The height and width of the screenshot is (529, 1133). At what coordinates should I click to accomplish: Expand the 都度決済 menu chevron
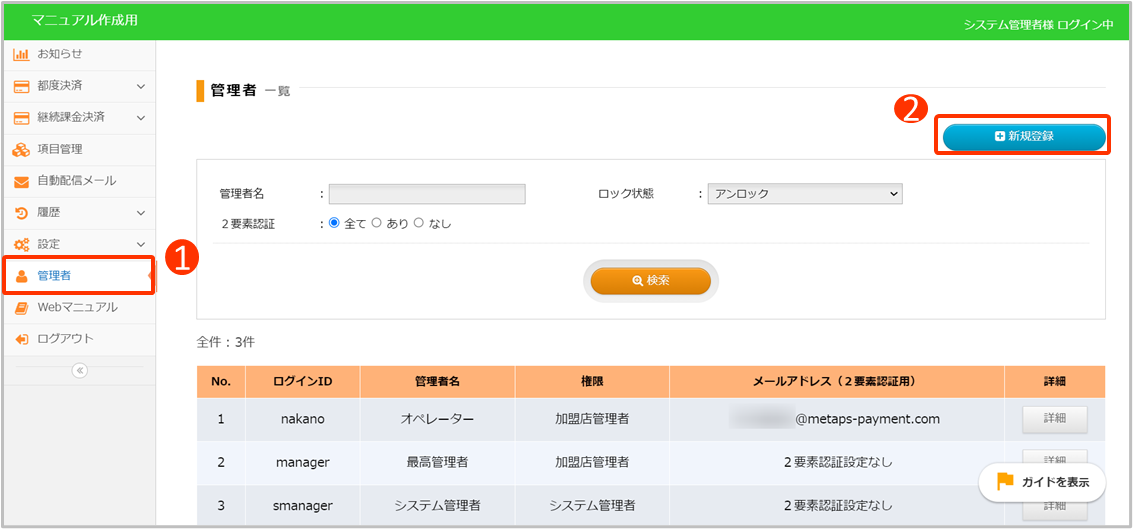click(x=141, y=86)
